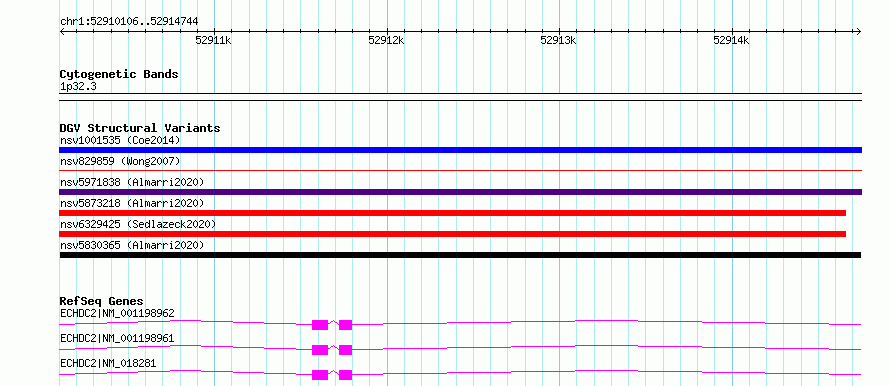
Task: Click the 52913k ruler tick label
Action: (559, 40)
